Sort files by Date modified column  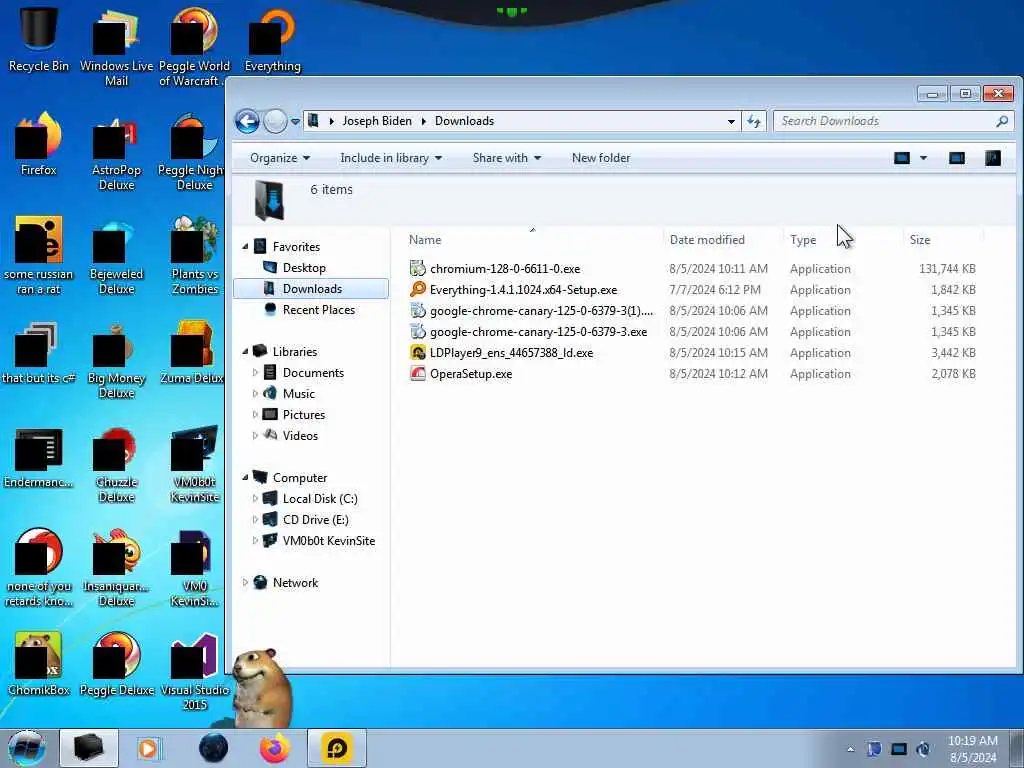point(707,240)
